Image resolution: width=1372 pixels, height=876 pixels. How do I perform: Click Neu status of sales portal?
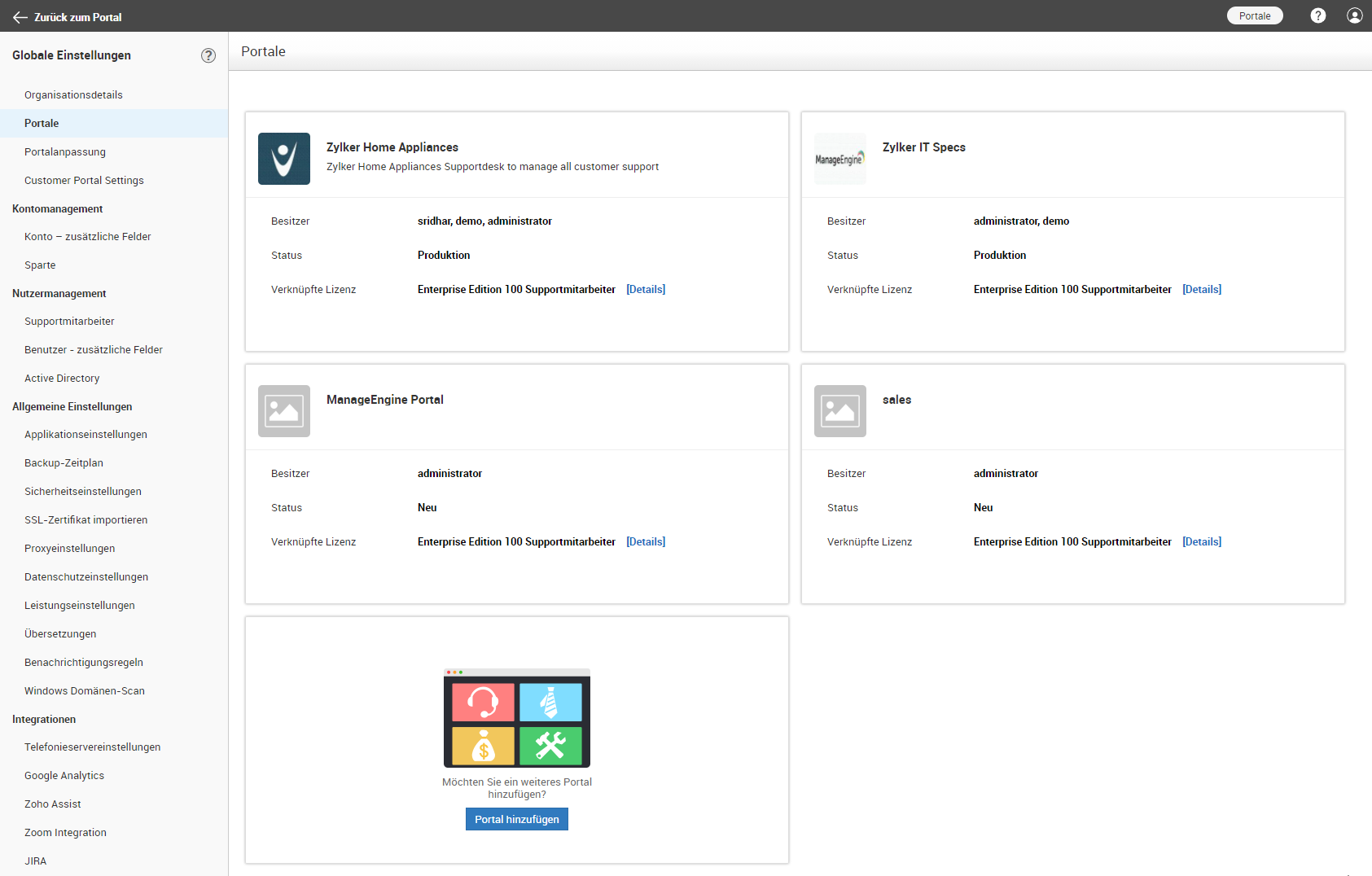point(984,508)
